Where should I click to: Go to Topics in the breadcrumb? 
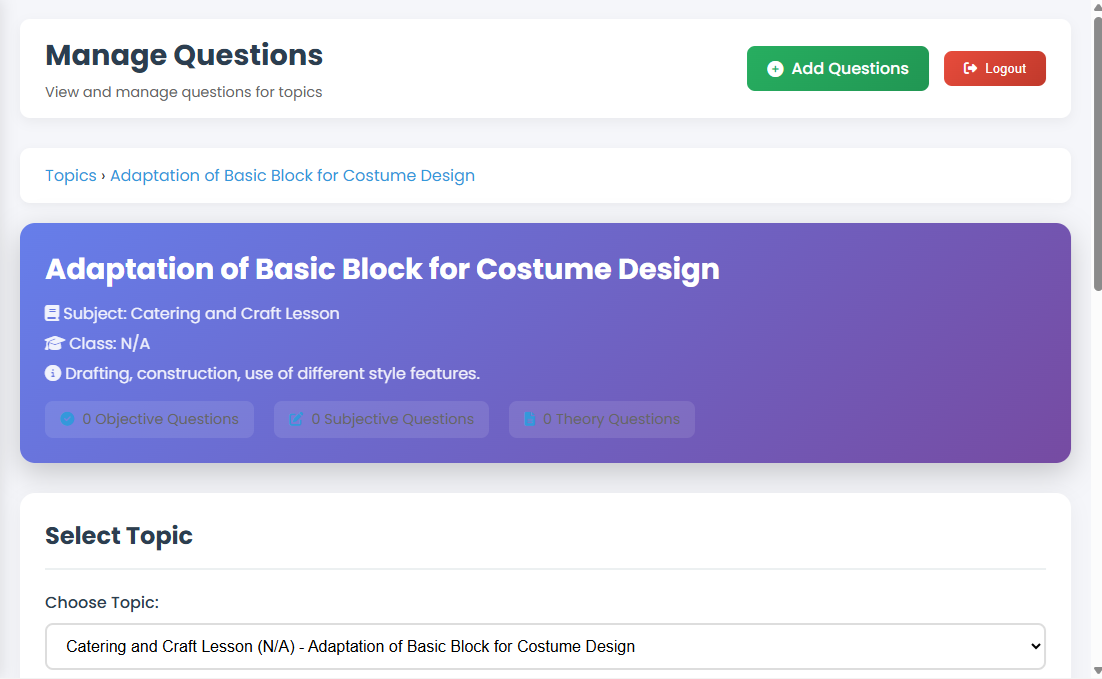click(x=71, y=176)
